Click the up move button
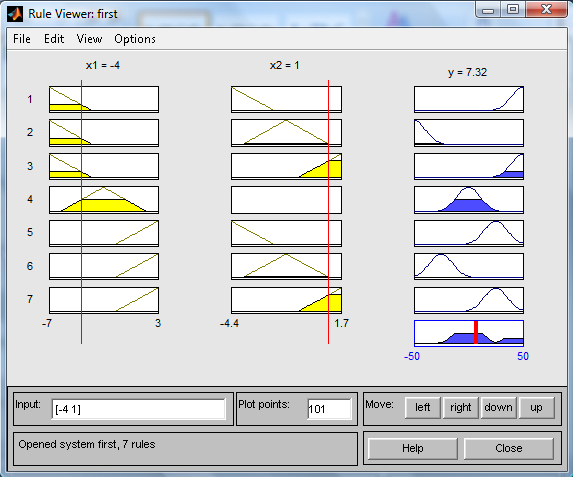 click(x=536, y=408)
